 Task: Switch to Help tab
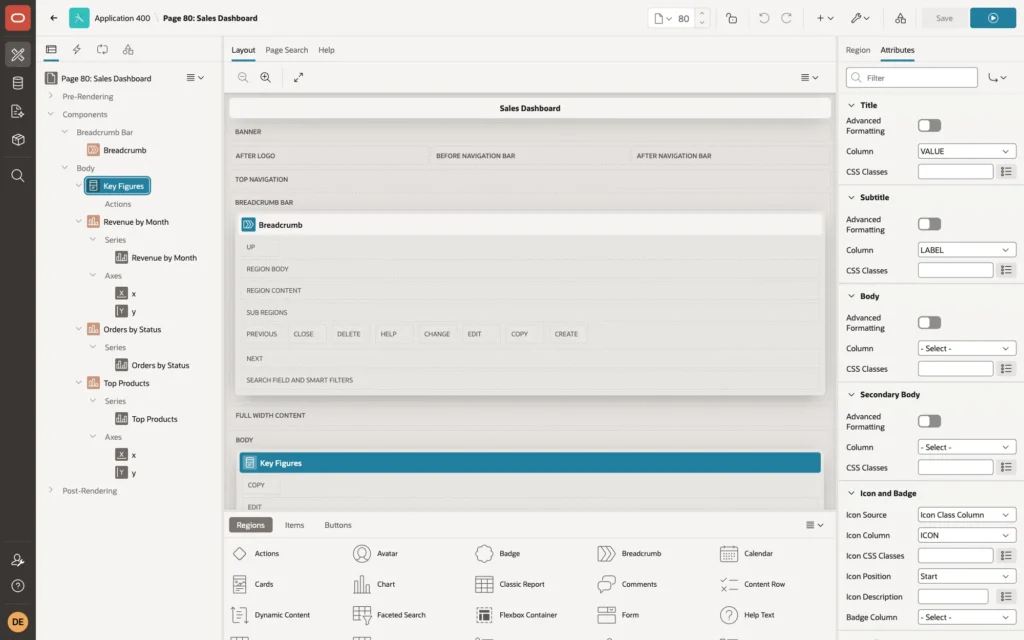[326, 50]
